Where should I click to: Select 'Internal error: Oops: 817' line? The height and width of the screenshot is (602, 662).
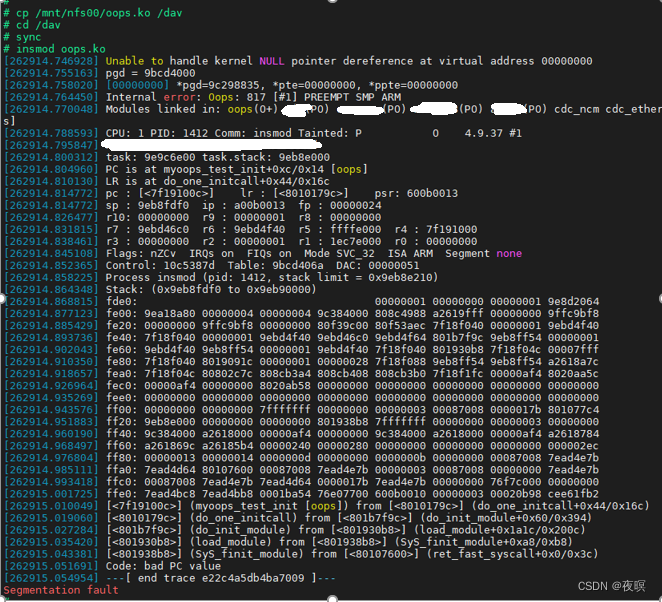pos(203,97)
